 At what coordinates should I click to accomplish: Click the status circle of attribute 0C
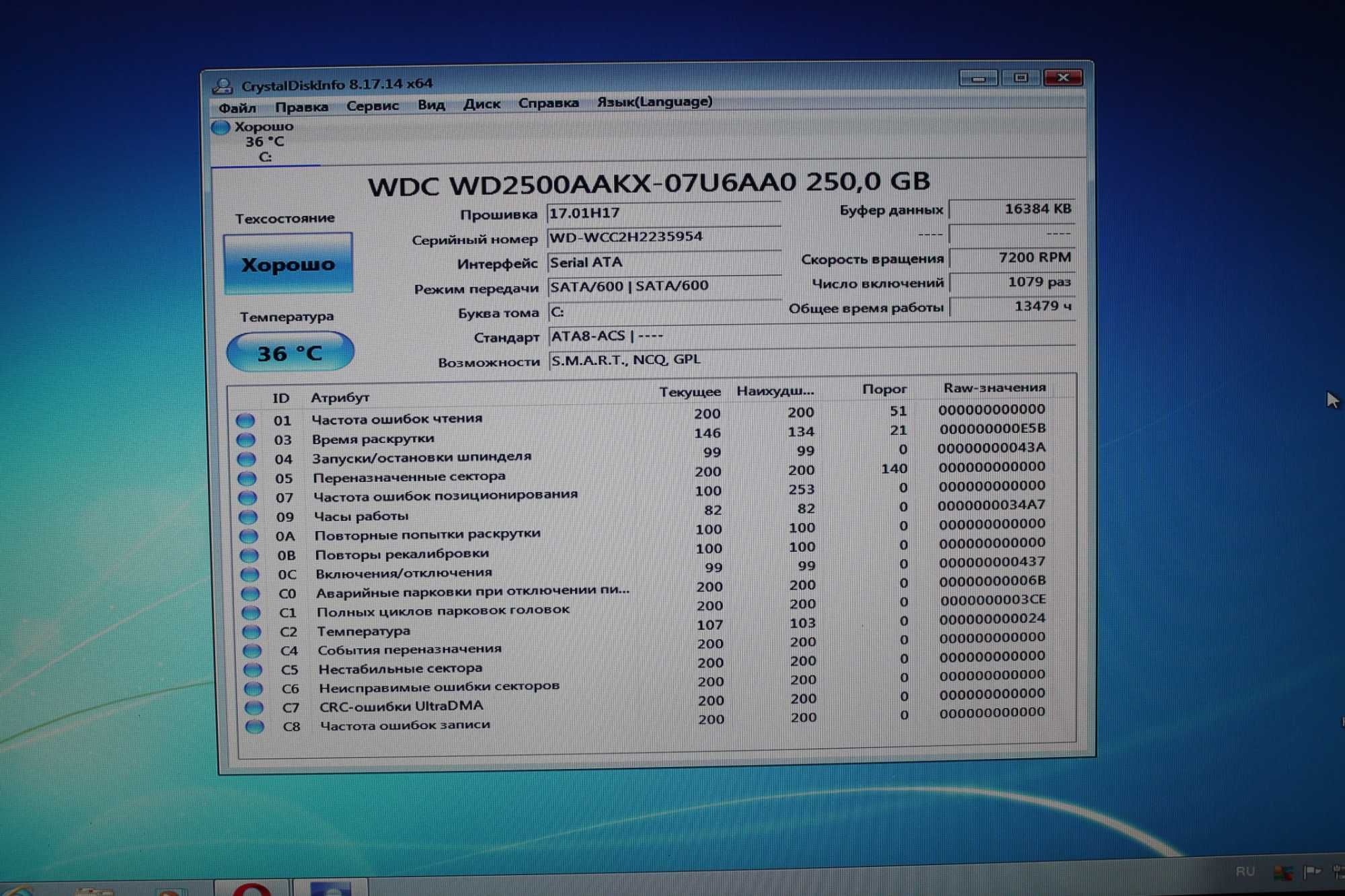click(x=250, y=575)
